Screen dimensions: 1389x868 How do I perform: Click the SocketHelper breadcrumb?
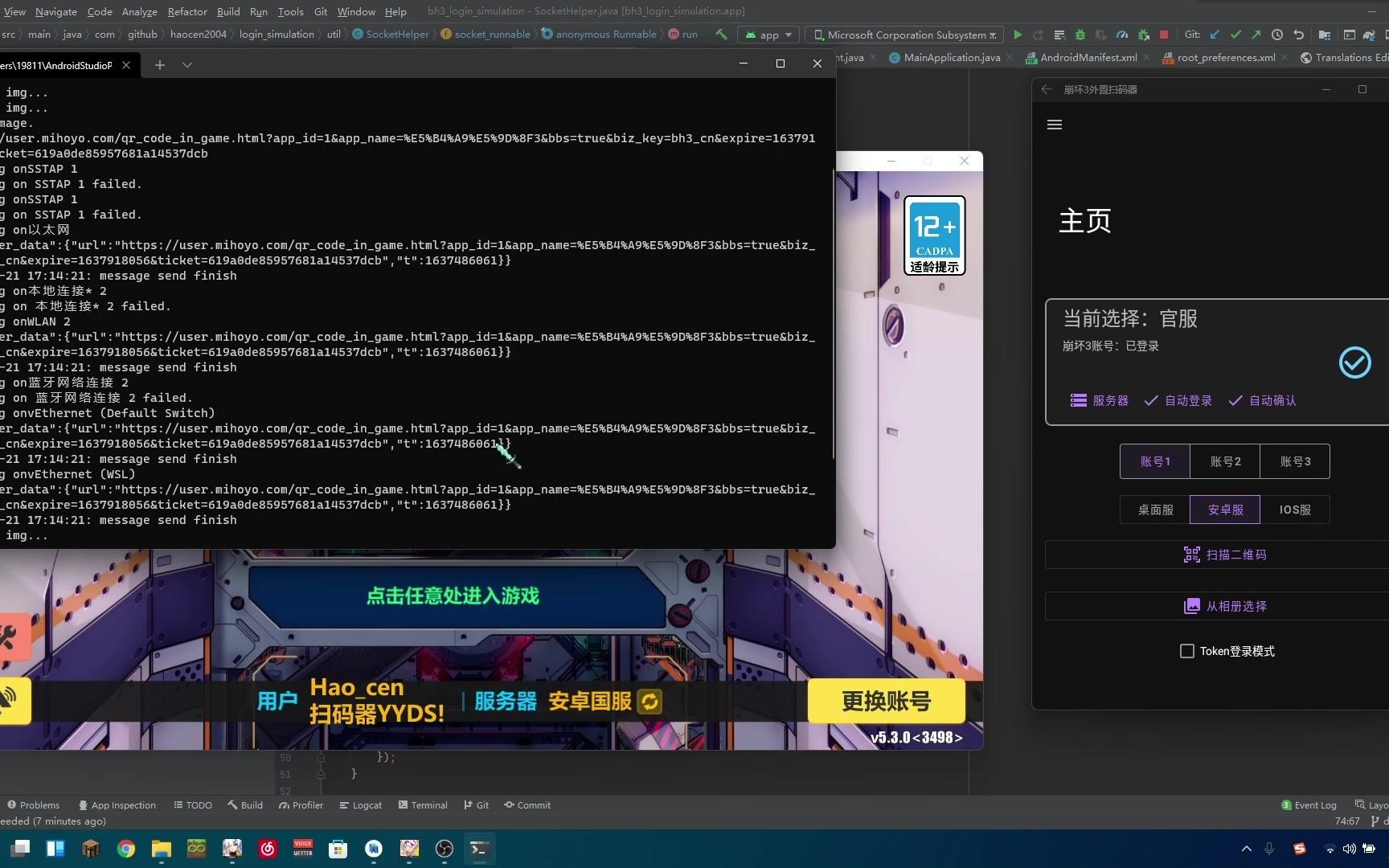391,34
